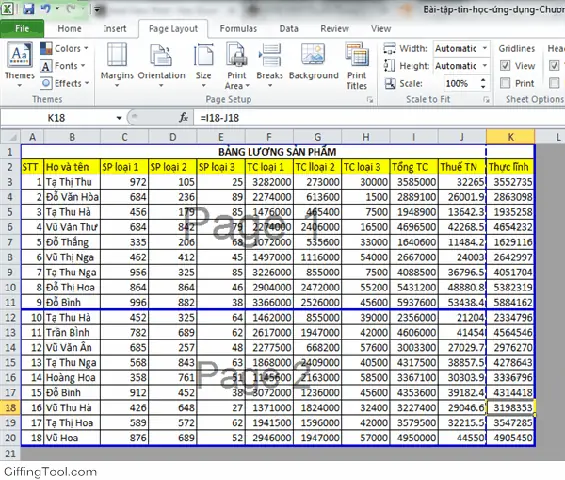565x480 pixels.
Task: Open the Themes gallery button
Action: coord(19,65)
